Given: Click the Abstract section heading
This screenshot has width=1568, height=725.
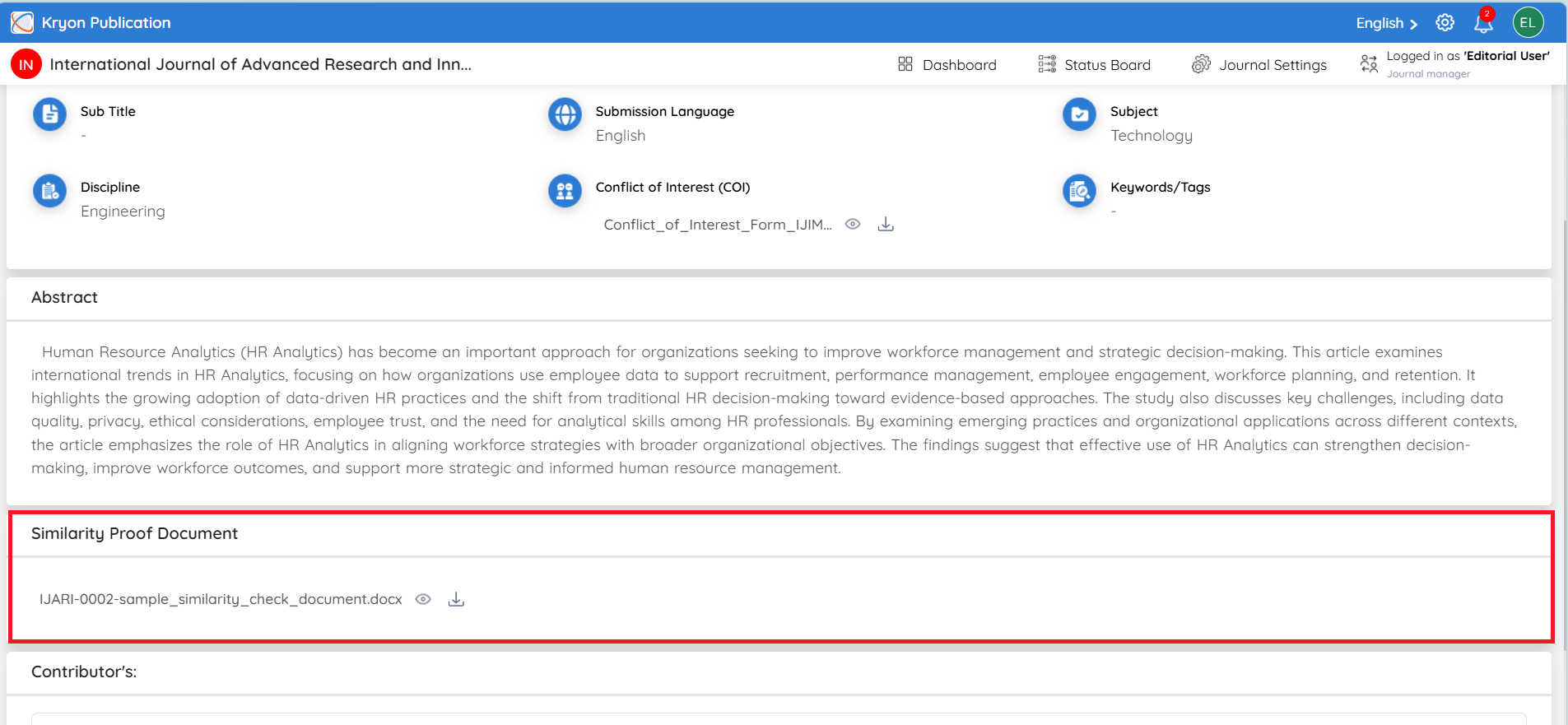Looking at the screenshot, I should click(x=64, y=297).
